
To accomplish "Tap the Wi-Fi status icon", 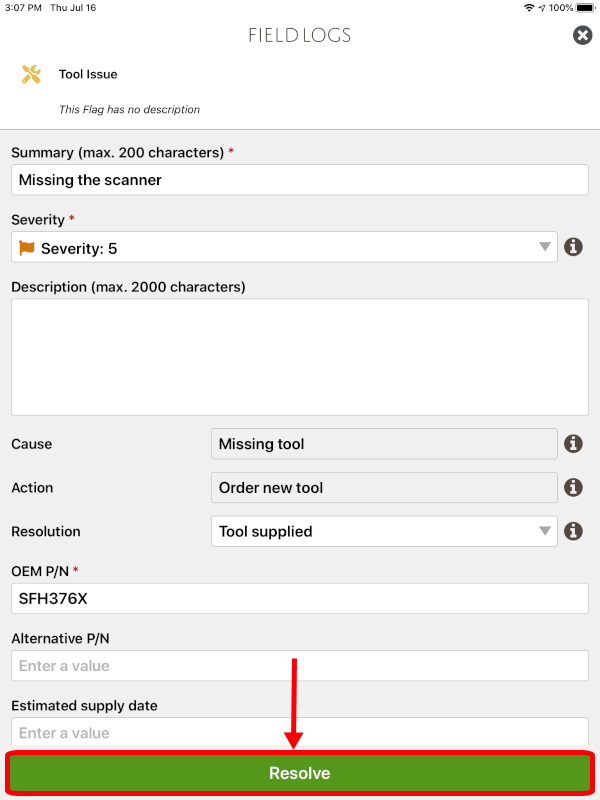I will [x=528, y=8].
